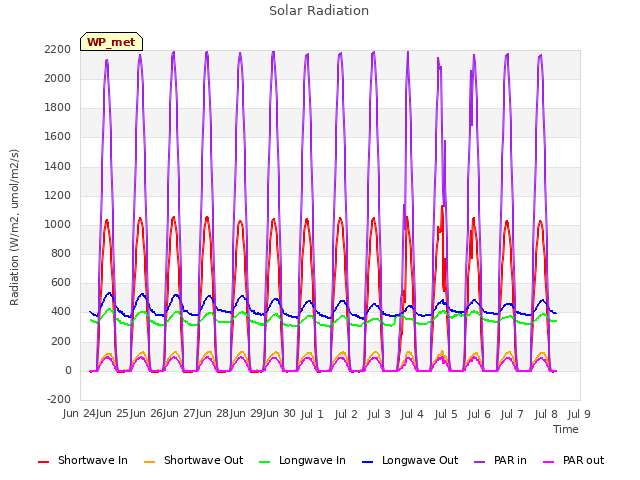This screenshot has width=640, height=480.
Task: Click the Jul 4 x-axis date label
Action: click(412, 414)
